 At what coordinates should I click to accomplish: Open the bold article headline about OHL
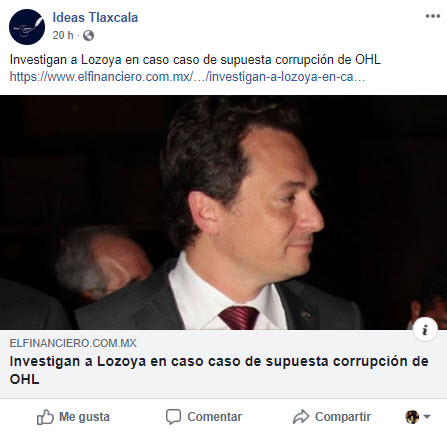219,370
